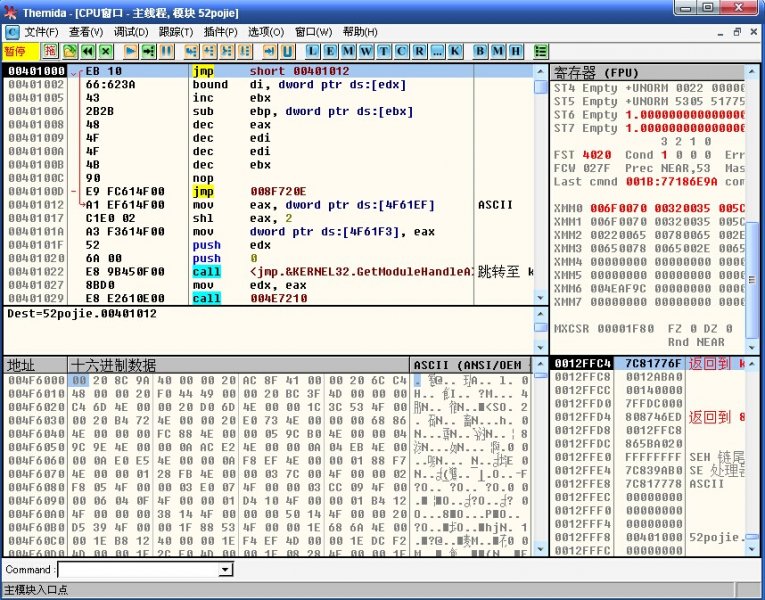Select the nop instruction at 0040100C

268,178
